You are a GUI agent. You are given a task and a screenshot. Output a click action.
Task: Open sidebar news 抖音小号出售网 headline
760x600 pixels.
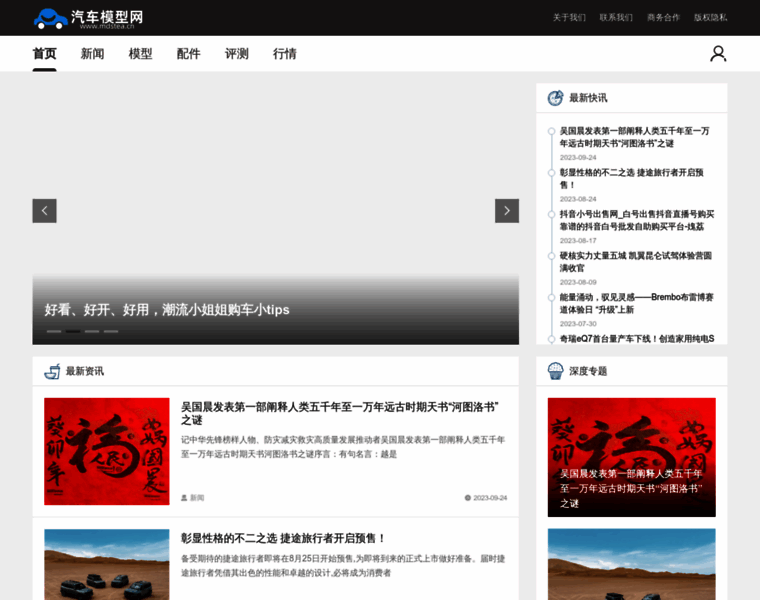point(637,221)
